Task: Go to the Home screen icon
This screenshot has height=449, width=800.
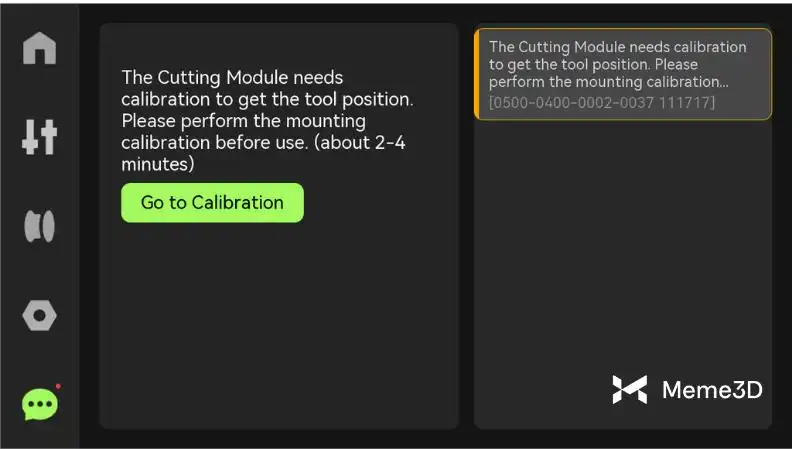Action: pyautogui.click(x=39, y=47)
